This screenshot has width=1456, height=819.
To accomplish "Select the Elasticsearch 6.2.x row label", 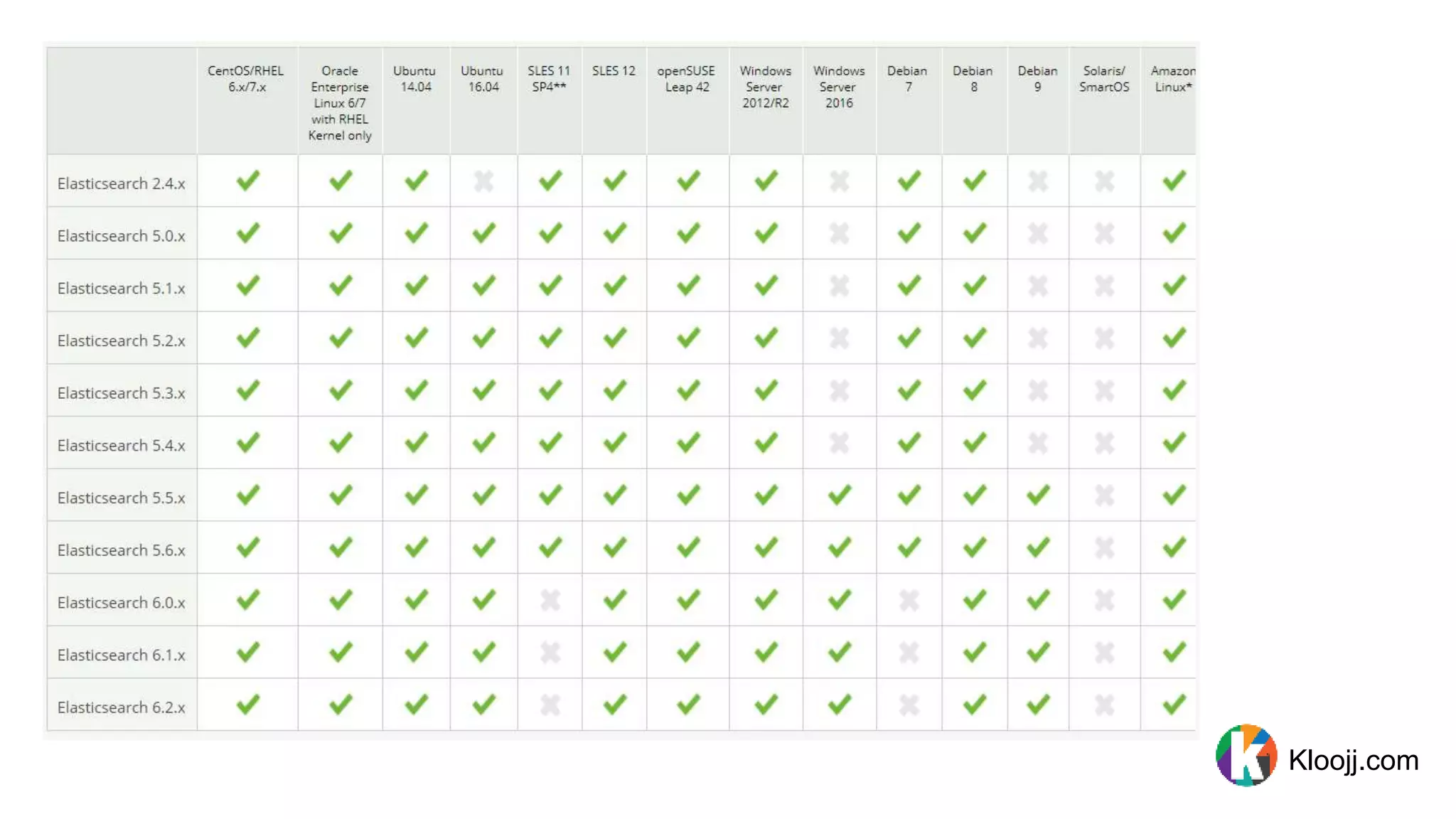I will point(121,707).
